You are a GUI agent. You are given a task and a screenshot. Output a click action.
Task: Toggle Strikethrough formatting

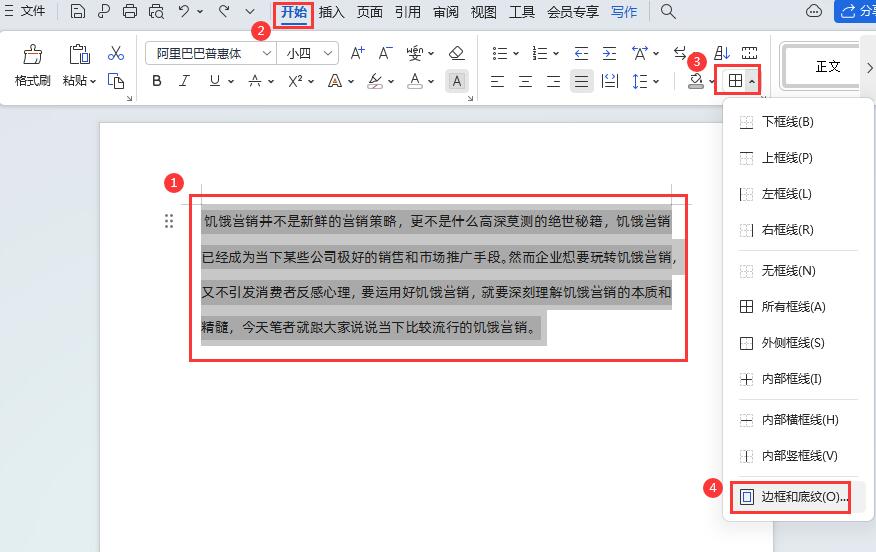pos(255,81)
